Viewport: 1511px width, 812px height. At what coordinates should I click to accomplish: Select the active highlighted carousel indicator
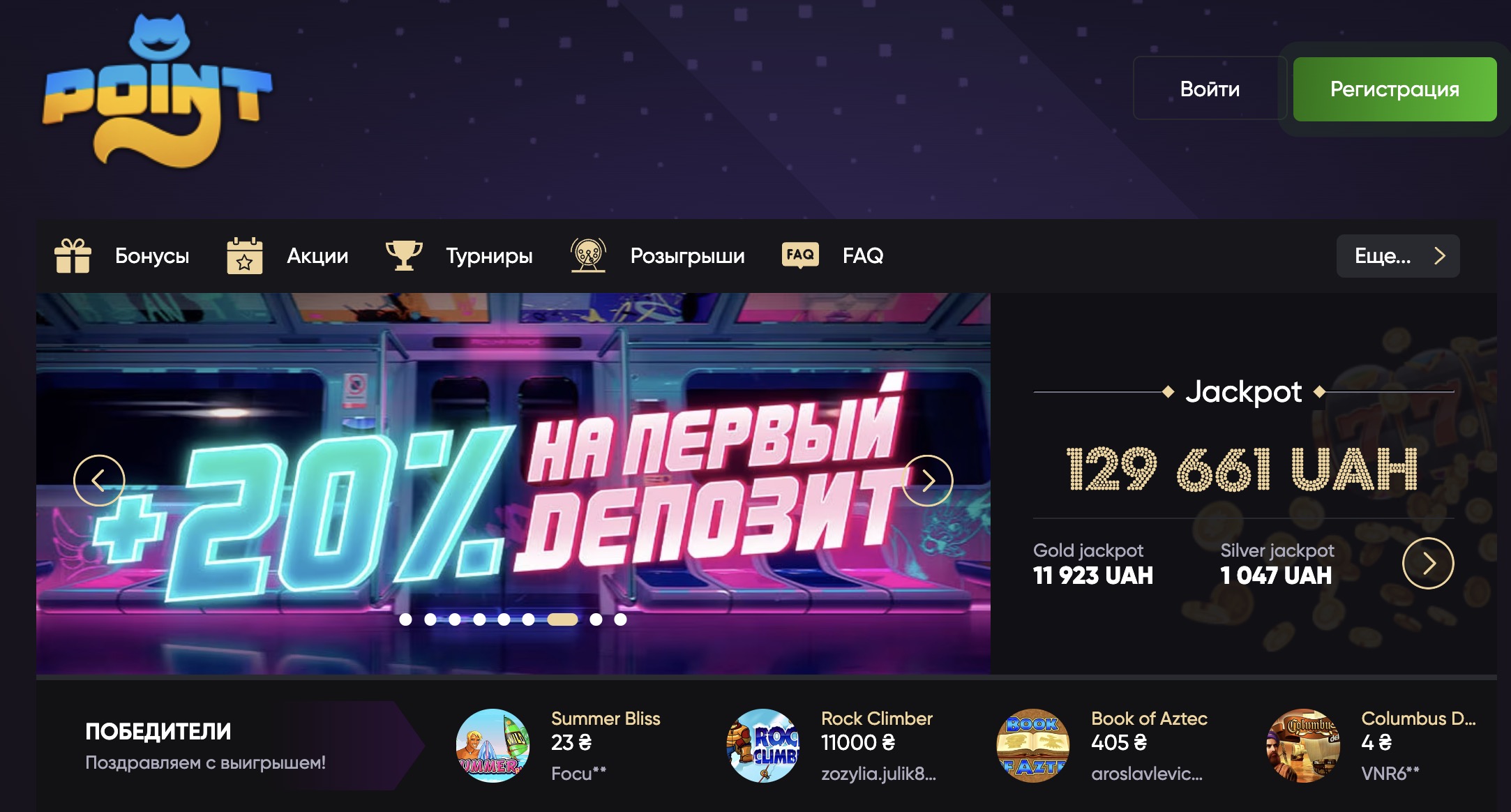point(562,619)
